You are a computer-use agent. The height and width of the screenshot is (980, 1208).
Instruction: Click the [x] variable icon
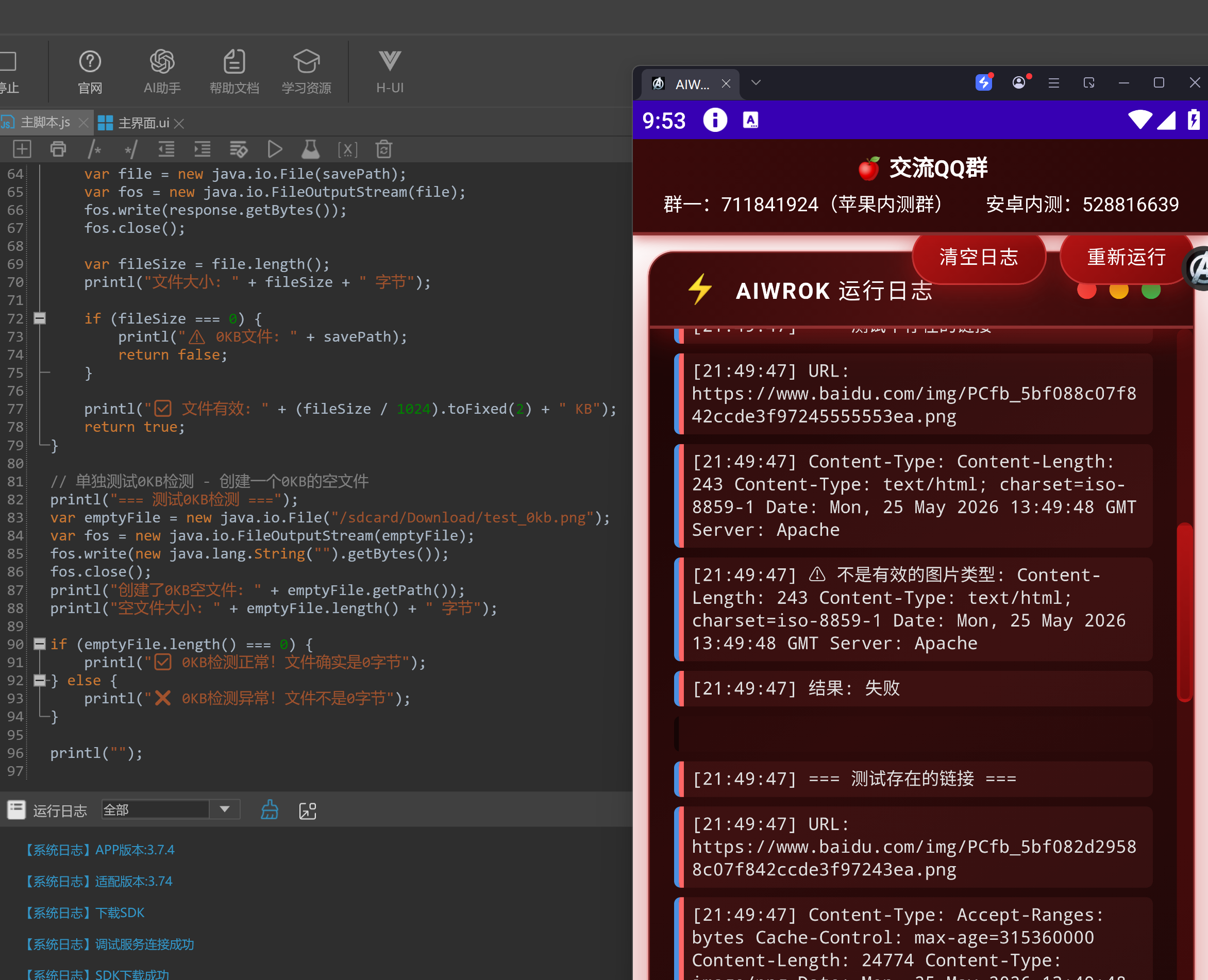coord(347,149)
